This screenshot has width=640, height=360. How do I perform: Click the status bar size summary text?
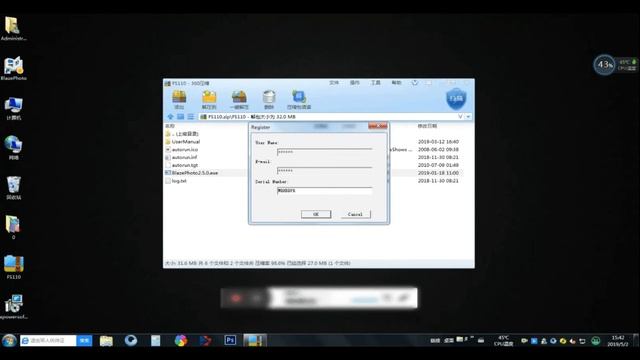click(x=257, y=263)
